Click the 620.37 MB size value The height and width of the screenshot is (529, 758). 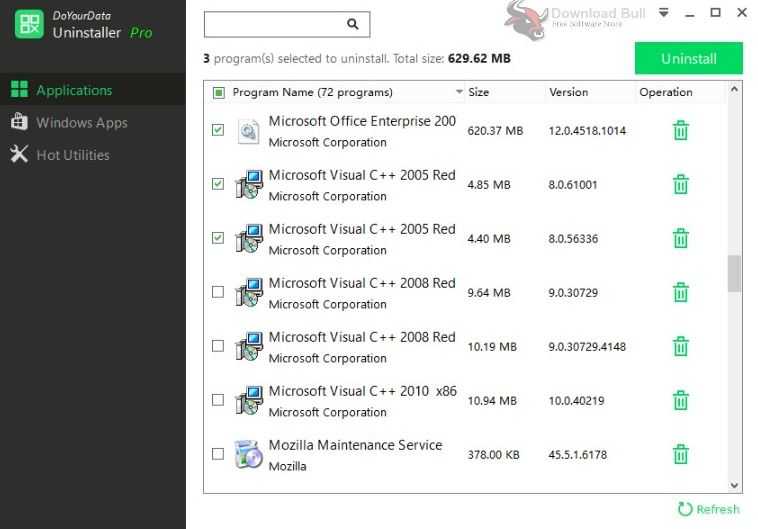point(495,131)
